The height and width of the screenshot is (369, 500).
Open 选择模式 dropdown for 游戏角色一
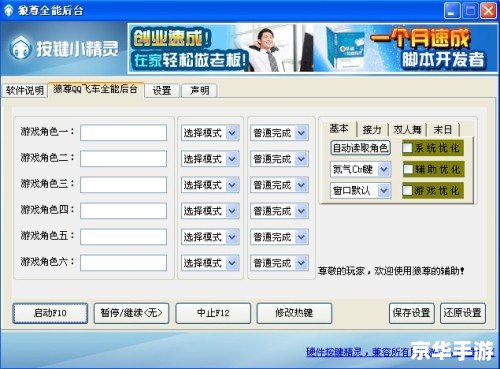click(210, 133)
